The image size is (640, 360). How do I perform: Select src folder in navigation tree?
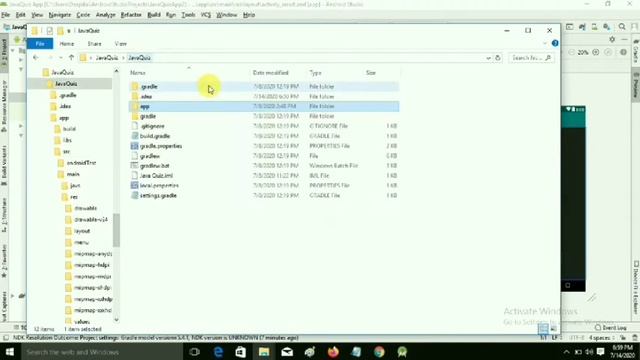(x=66, y=151)
